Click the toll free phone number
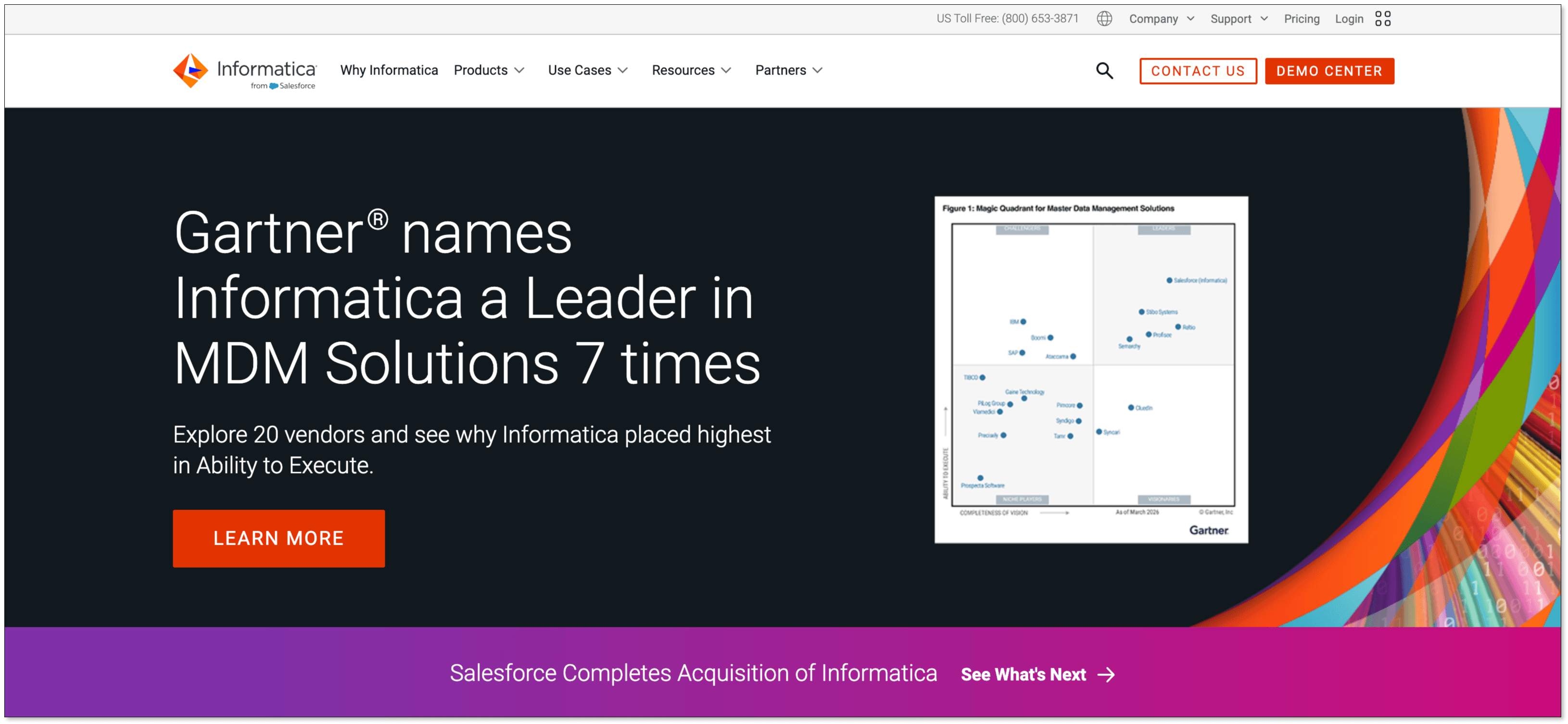The image size is (1568, 724). (x=1040, y=19)
